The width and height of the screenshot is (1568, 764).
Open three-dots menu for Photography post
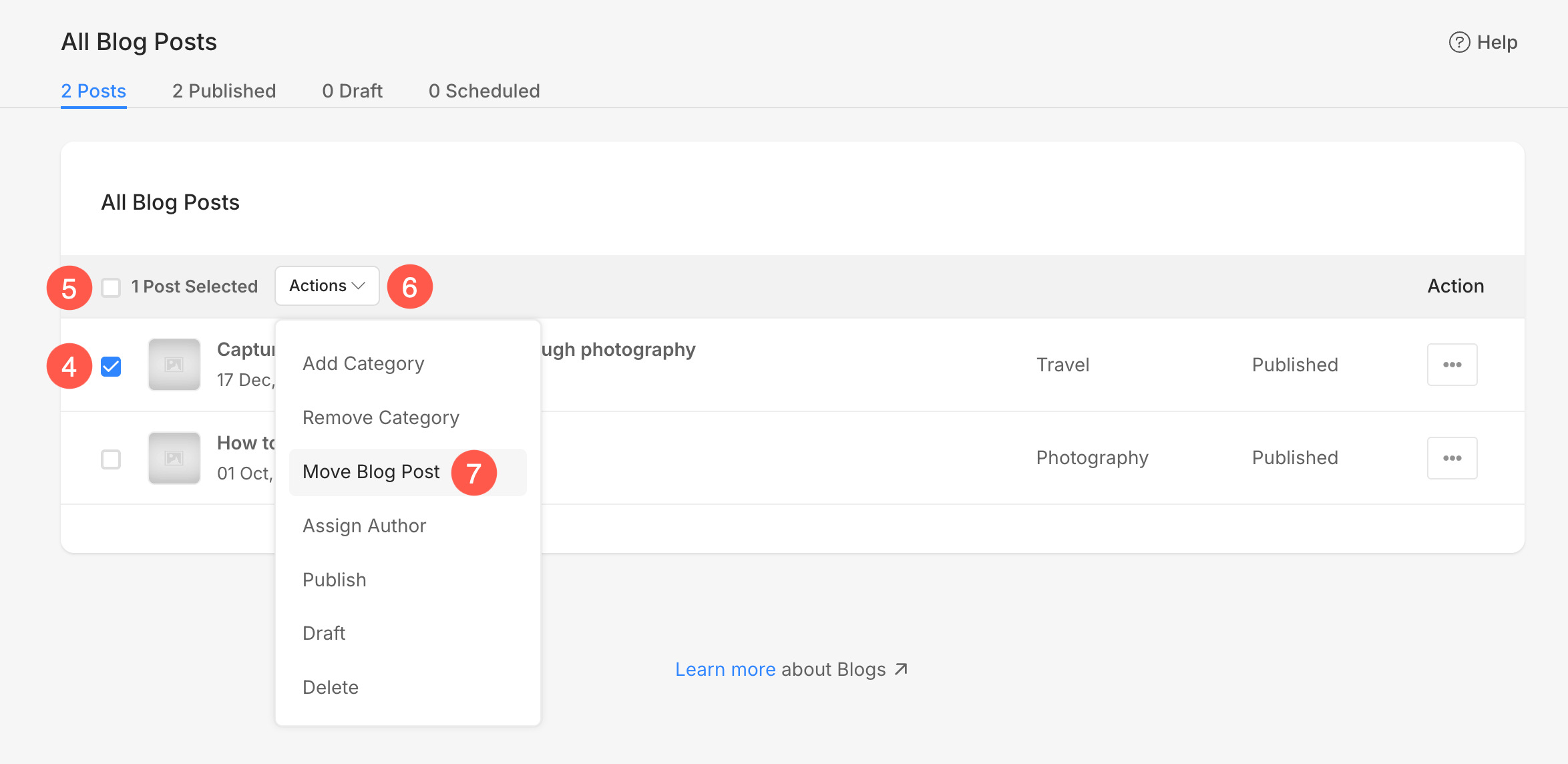[x=1452, y=458]
